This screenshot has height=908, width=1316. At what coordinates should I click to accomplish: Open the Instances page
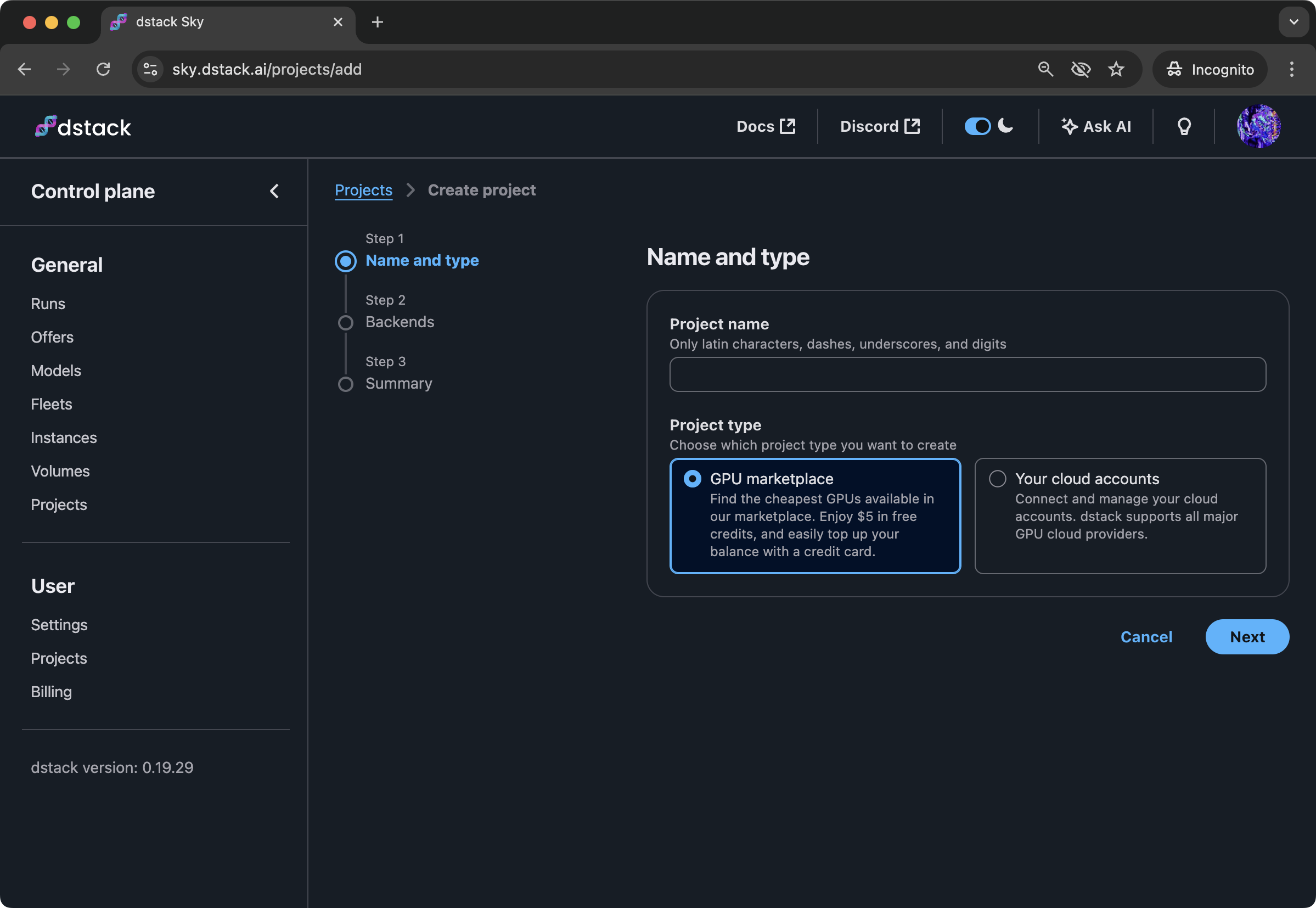pyautogui.click(x=64, y=438)
